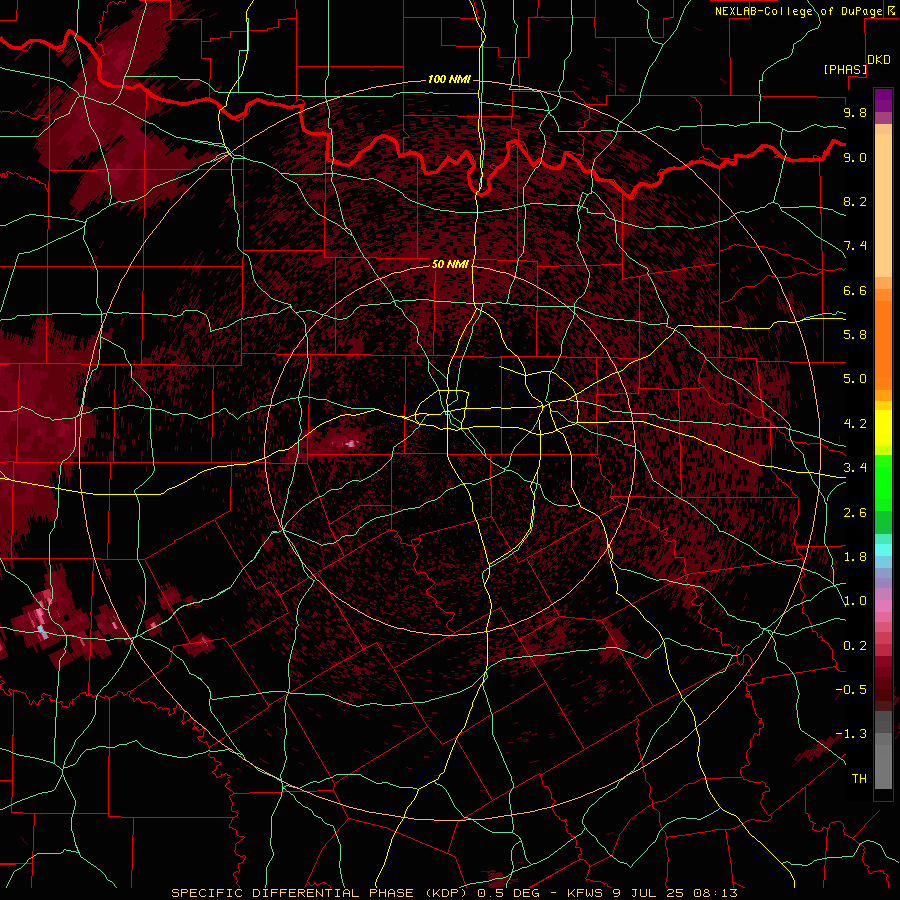Pick the purple band at legend top

click(x=883, y=100)
